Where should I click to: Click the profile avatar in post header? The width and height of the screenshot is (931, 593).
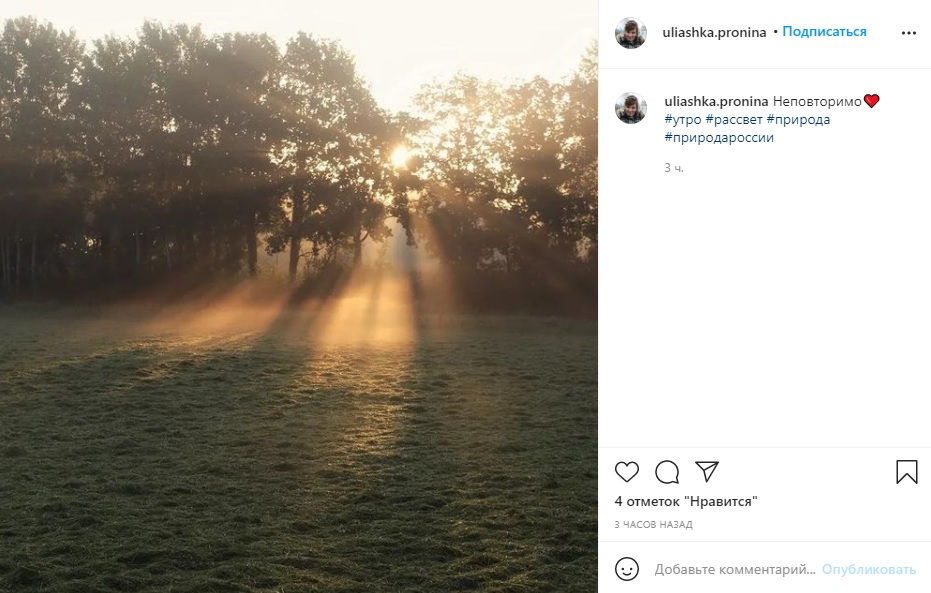point(630,33)
